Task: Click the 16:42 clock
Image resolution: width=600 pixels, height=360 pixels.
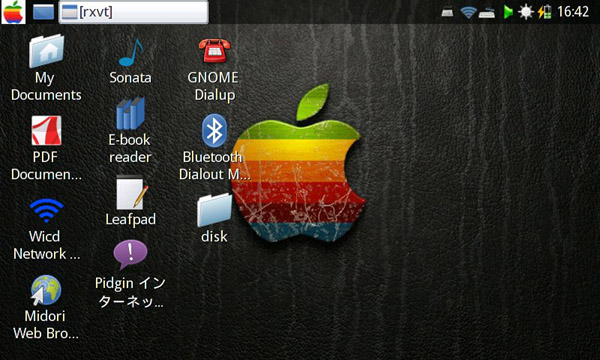Action: tap(573, 12)
